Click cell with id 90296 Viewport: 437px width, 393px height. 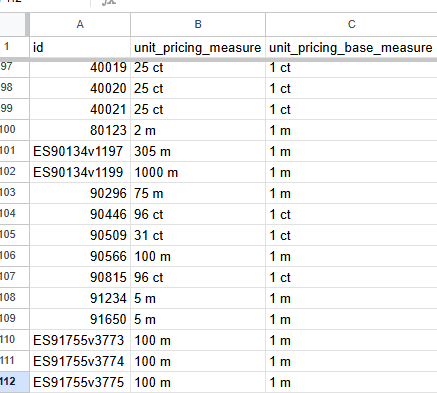80,193
